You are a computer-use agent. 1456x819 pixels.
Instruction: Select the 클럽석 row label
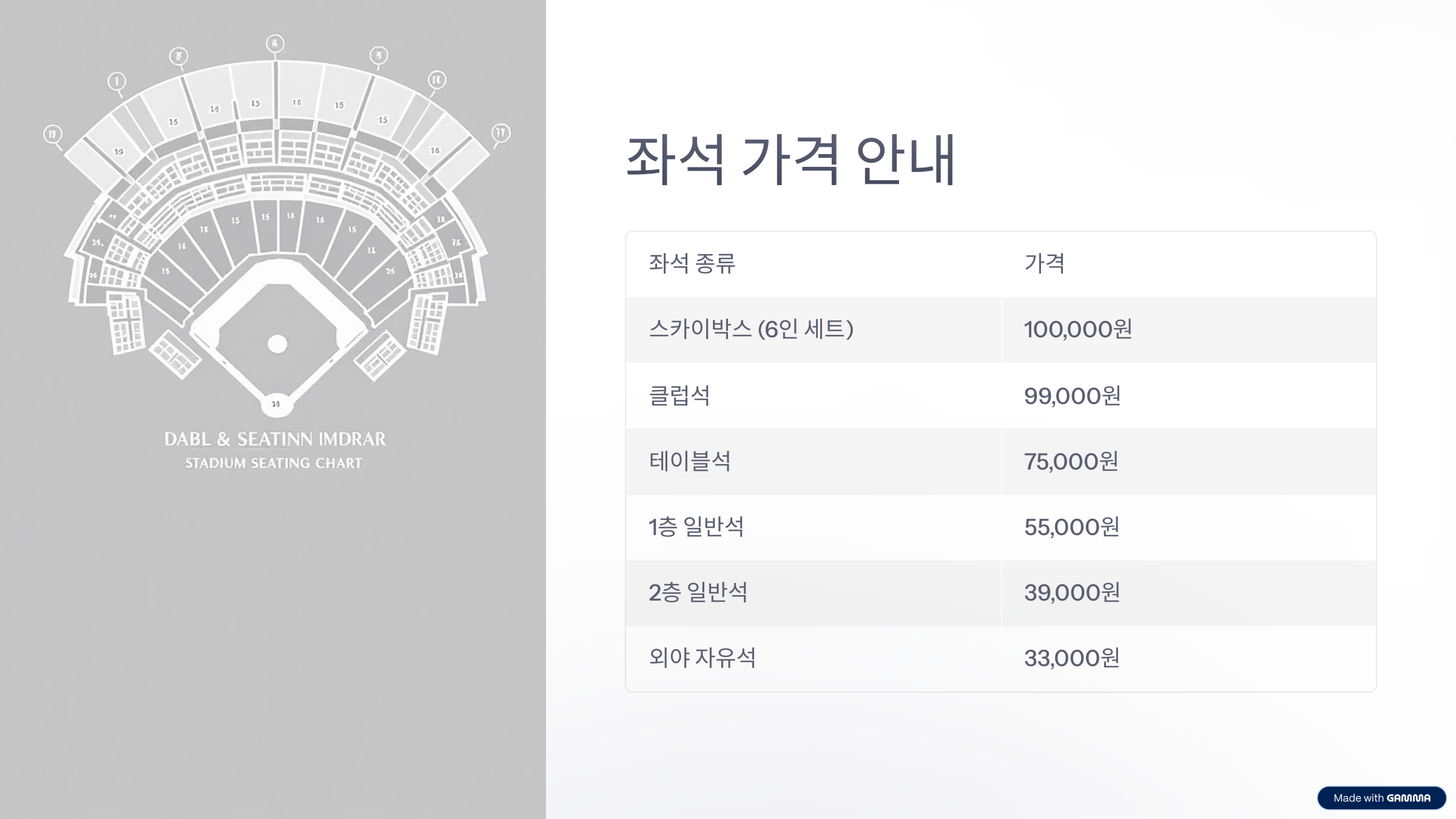click(x=679, y=396)
